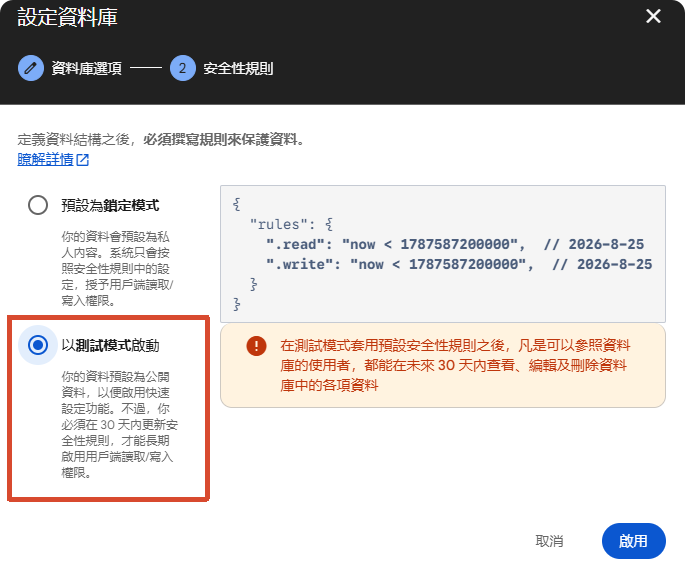
Task: Click the step 2 circle icon
Action: (x=183, y=68)
